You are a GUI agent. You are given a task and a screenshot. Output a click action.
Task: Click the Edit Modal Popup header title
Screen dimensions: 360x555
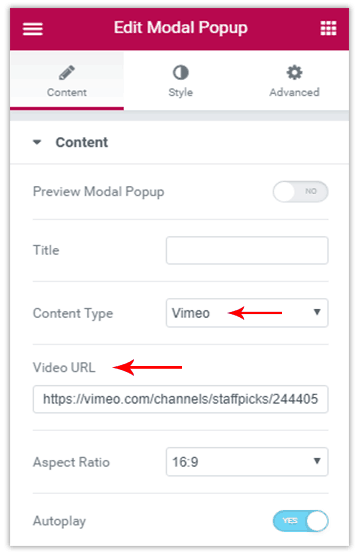(181, 28)
